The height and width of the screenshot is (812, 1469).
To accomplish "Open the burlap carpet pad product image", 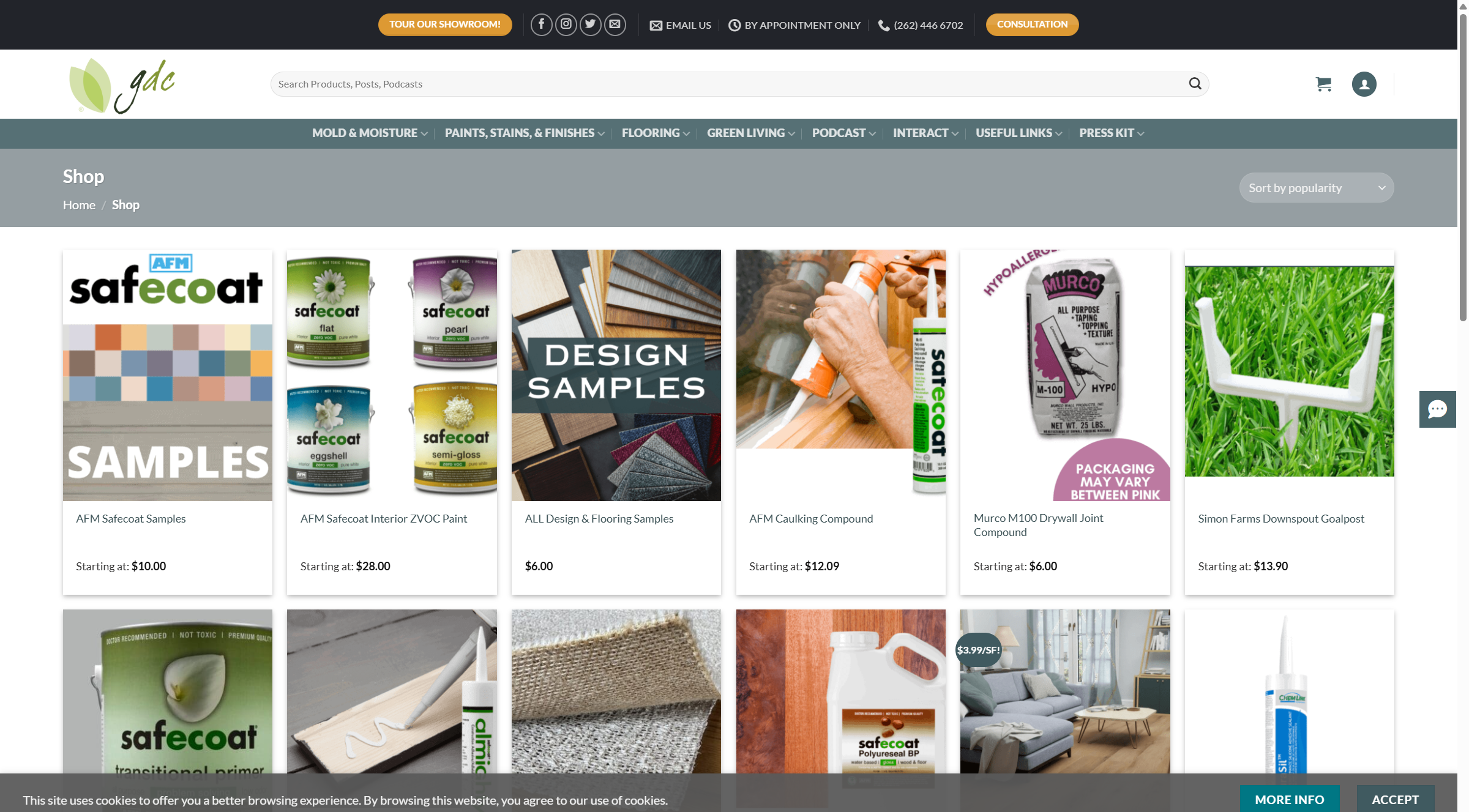I will (x=616, y=691).
